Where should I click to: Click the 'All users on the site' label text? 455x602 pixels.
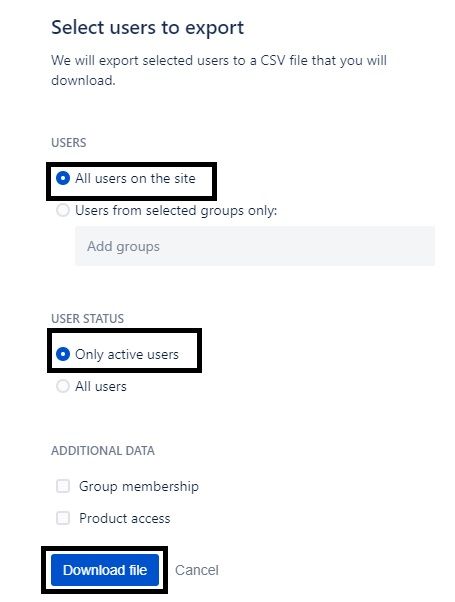[135, 179]
